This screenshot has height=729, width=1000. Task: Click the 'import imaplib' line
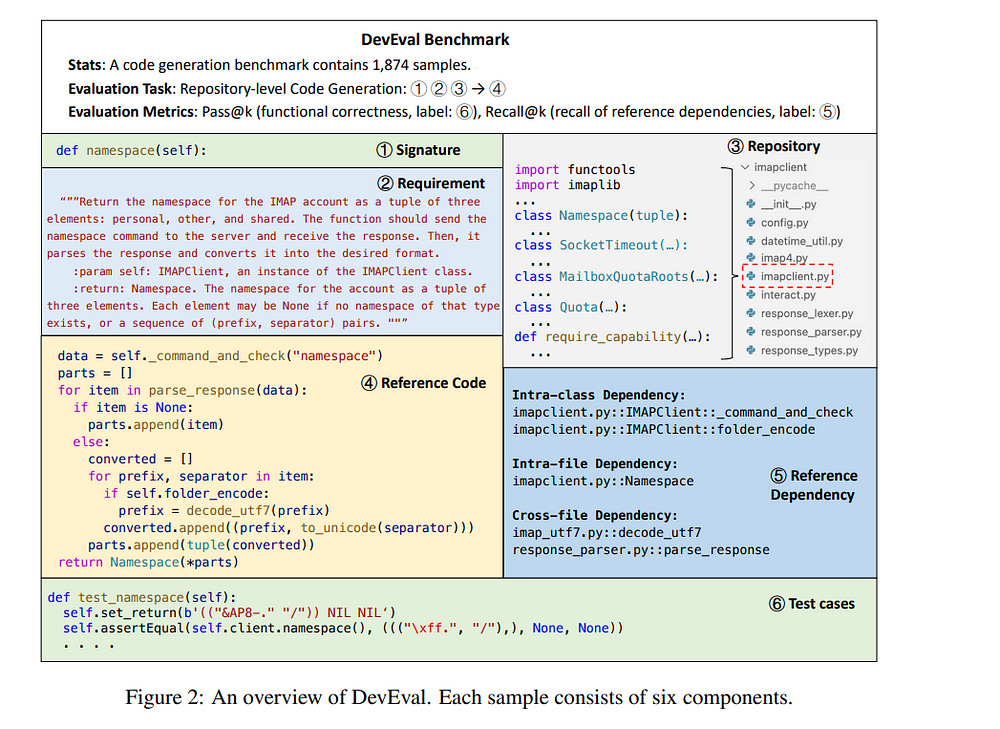568,185
